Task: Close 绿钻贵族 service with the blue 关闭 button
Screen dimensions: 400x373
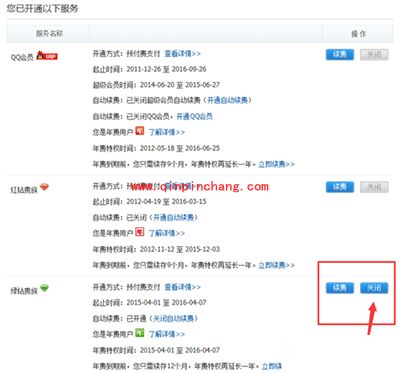Action: (374, 288)
